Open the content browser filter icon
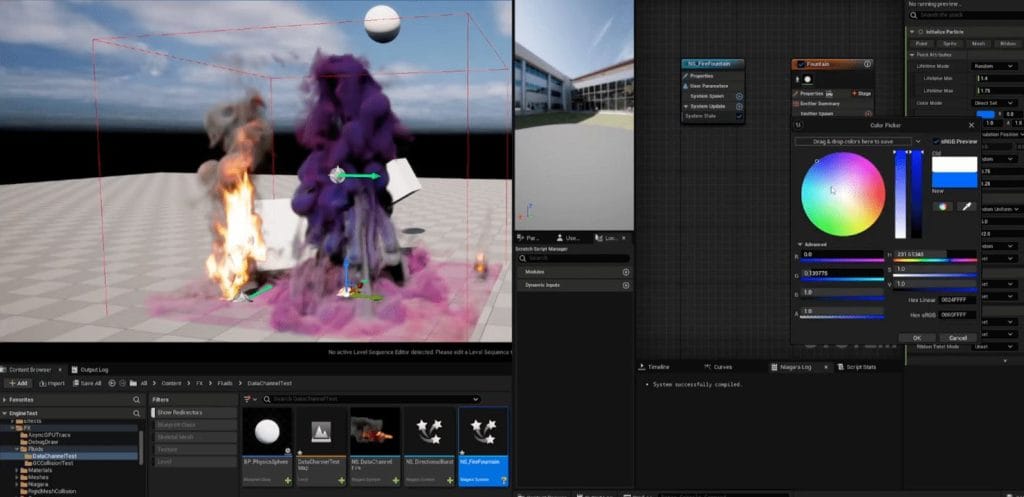The width and height of the screenshot is (1024, 497). point(247,399)
